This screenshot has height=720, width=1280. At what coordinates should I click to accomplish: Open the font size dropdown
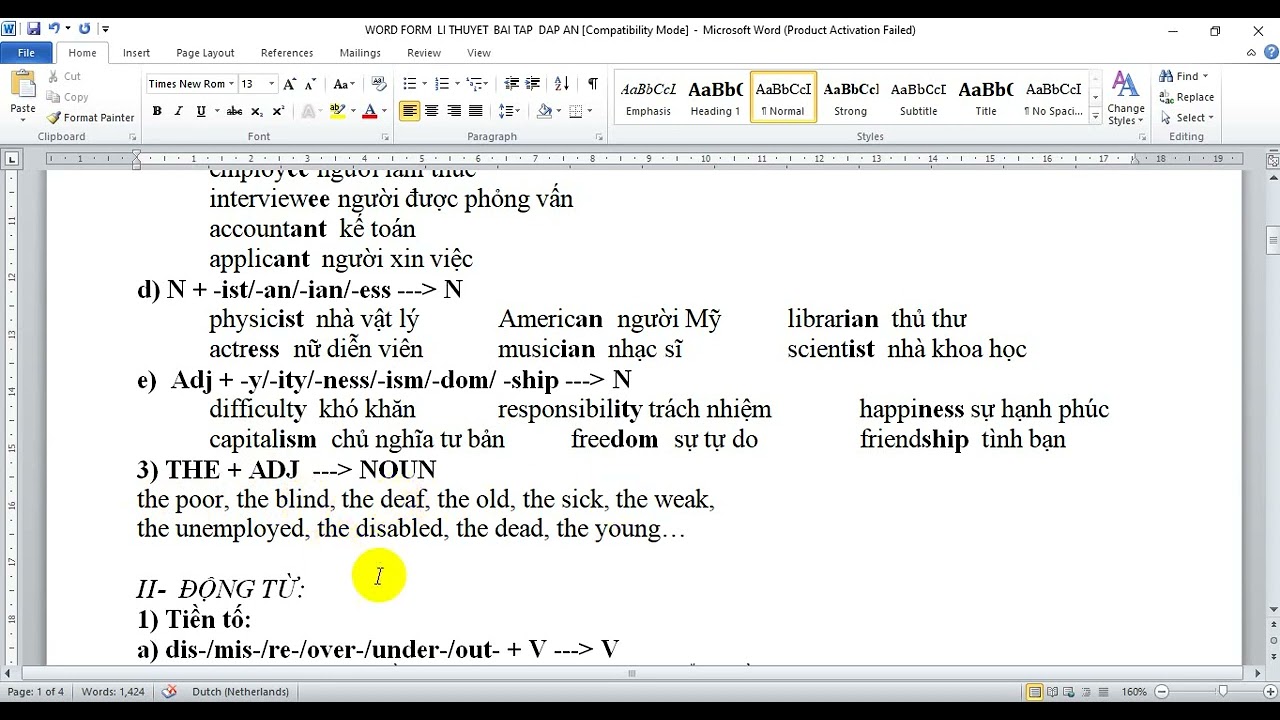point(271,84)
